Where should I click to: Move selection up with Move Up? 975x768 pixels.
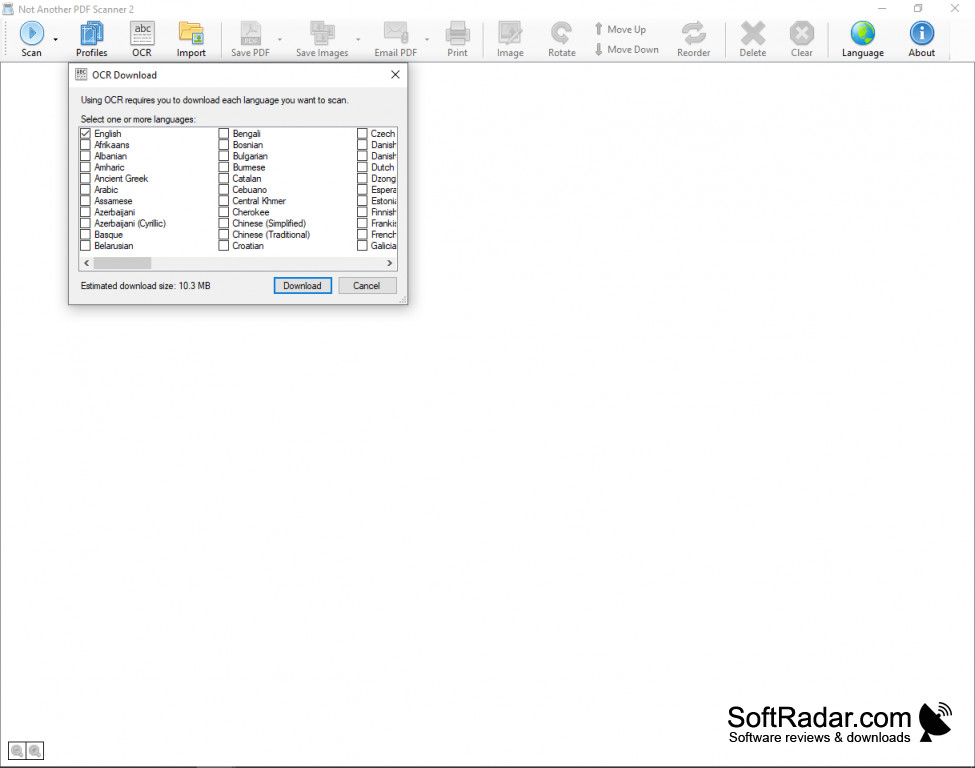coord(620,29)
